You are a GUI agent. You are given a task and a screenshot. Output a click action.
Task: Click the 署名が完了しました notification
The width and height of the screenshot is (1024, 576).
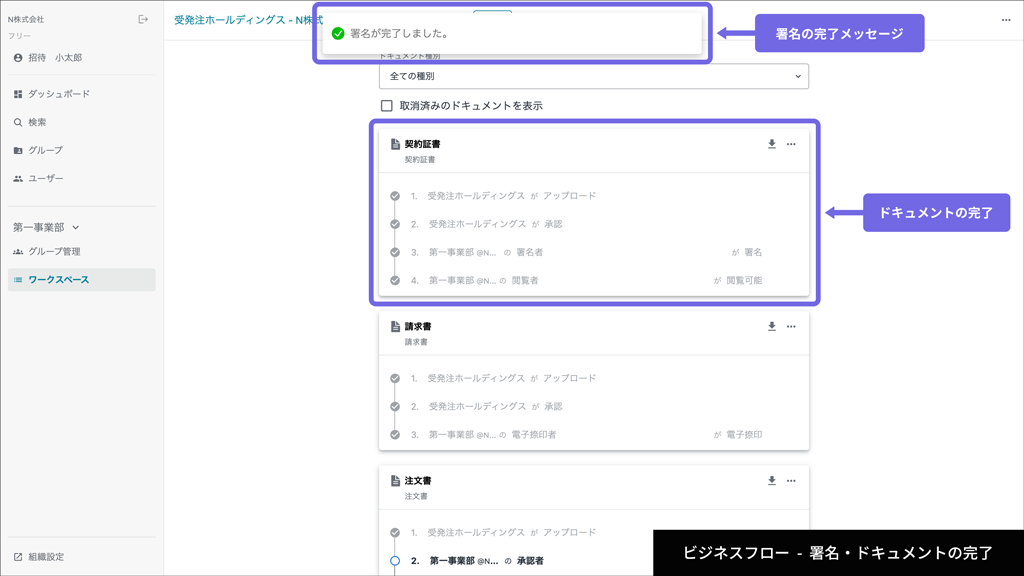coord(512,33)
